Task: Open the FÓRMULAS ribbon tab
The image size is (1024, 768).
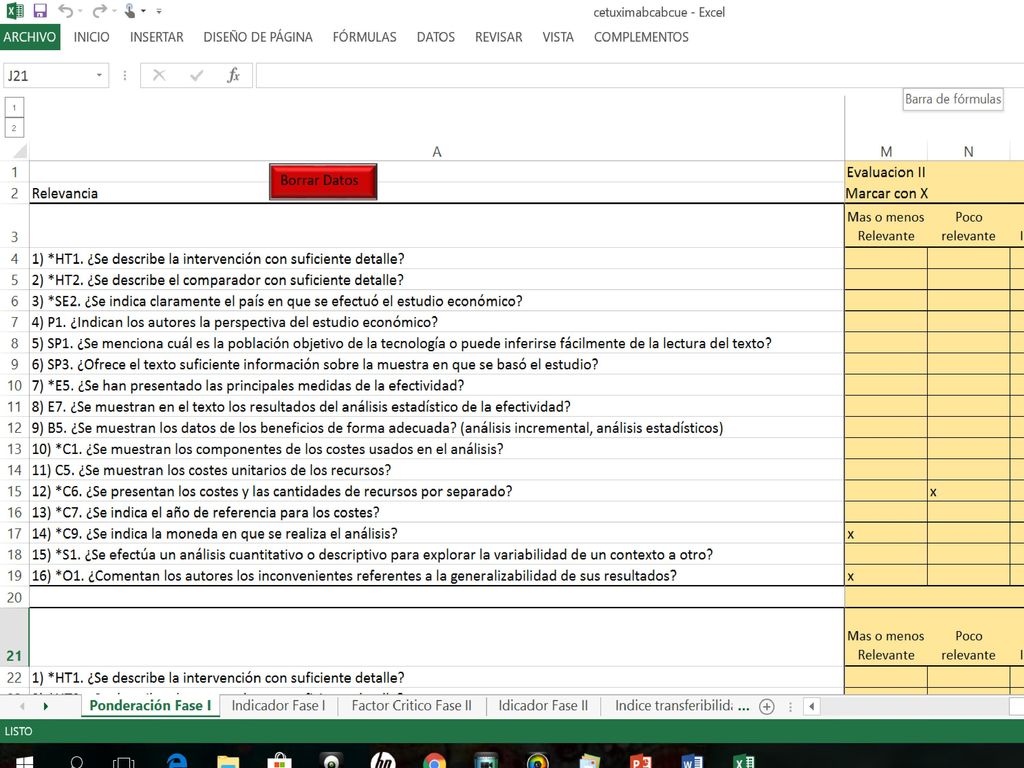Action: 364,37
